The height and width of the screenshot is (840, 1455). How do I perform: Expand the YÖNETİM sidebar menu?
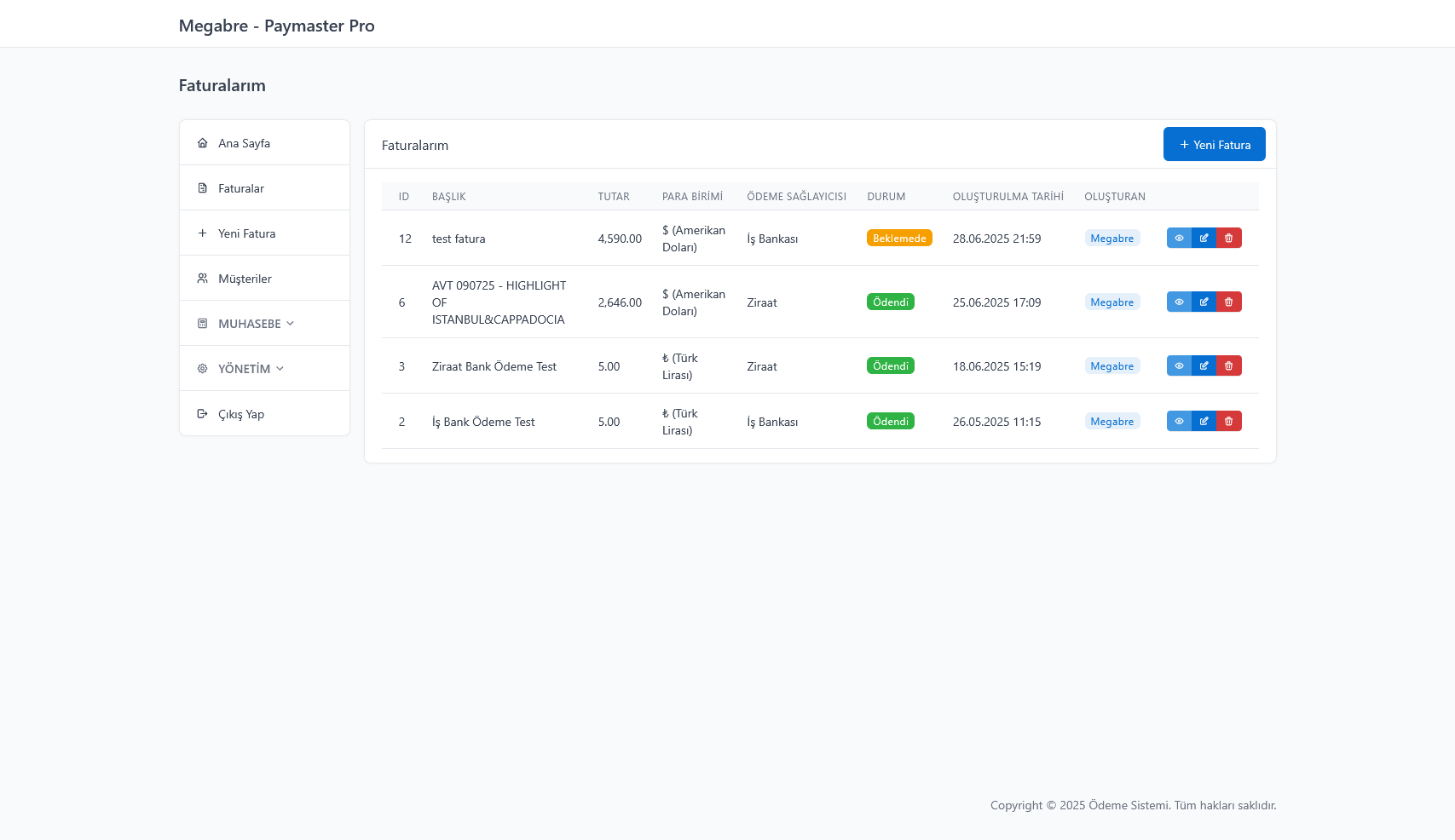[x=245, y=369]
